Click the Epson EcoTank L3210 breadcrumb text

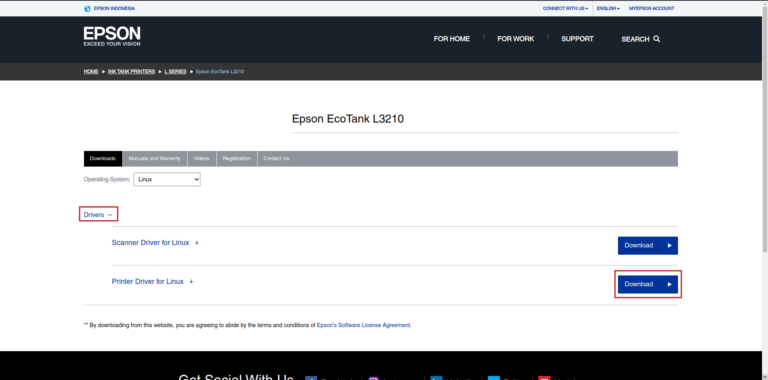(x=220, y=71)
